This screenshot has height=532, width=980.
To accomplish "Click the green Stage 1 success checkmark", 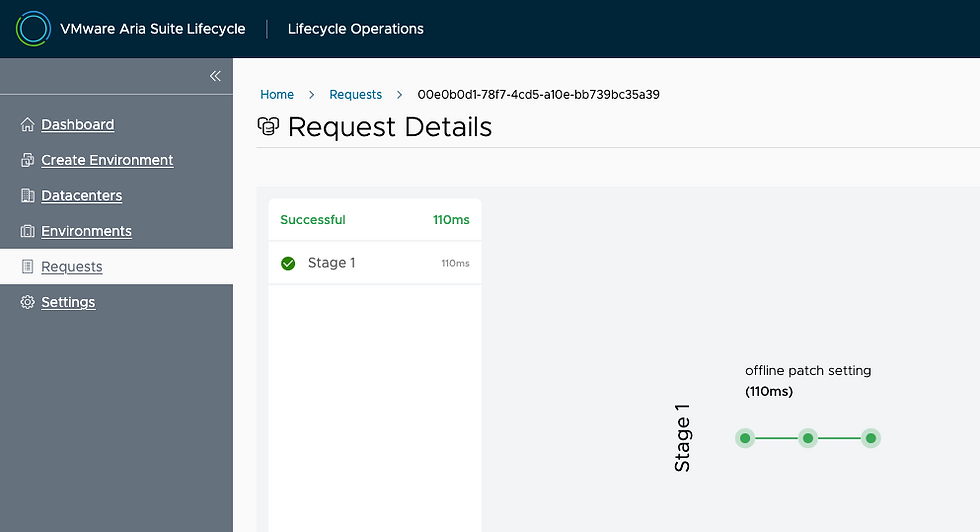I will click(x=288, y=263).
